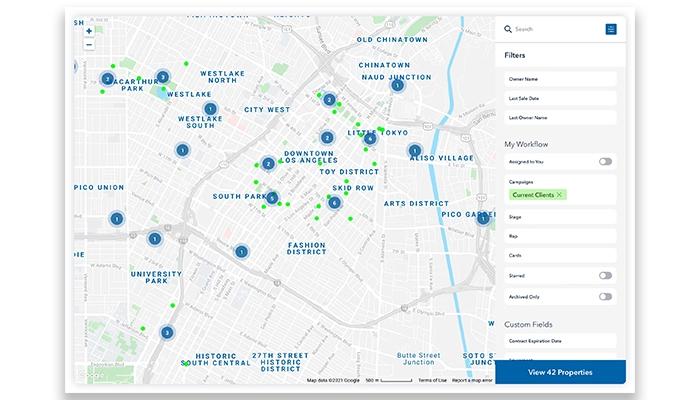Enable the Archived Only toggle
Screen dimensions: 700x400
click(605, 296)
